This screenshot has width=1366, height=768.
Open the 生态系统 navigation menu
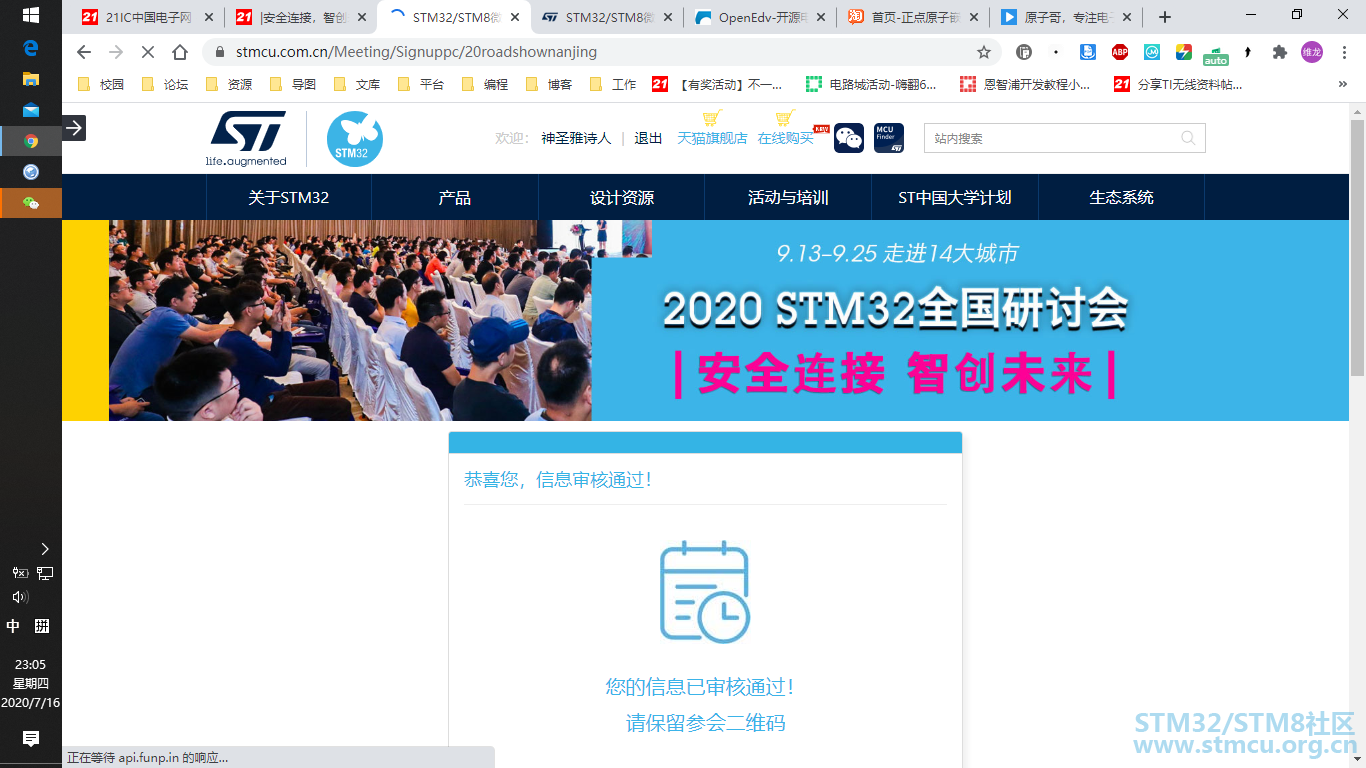click(x=1121, y=197)
